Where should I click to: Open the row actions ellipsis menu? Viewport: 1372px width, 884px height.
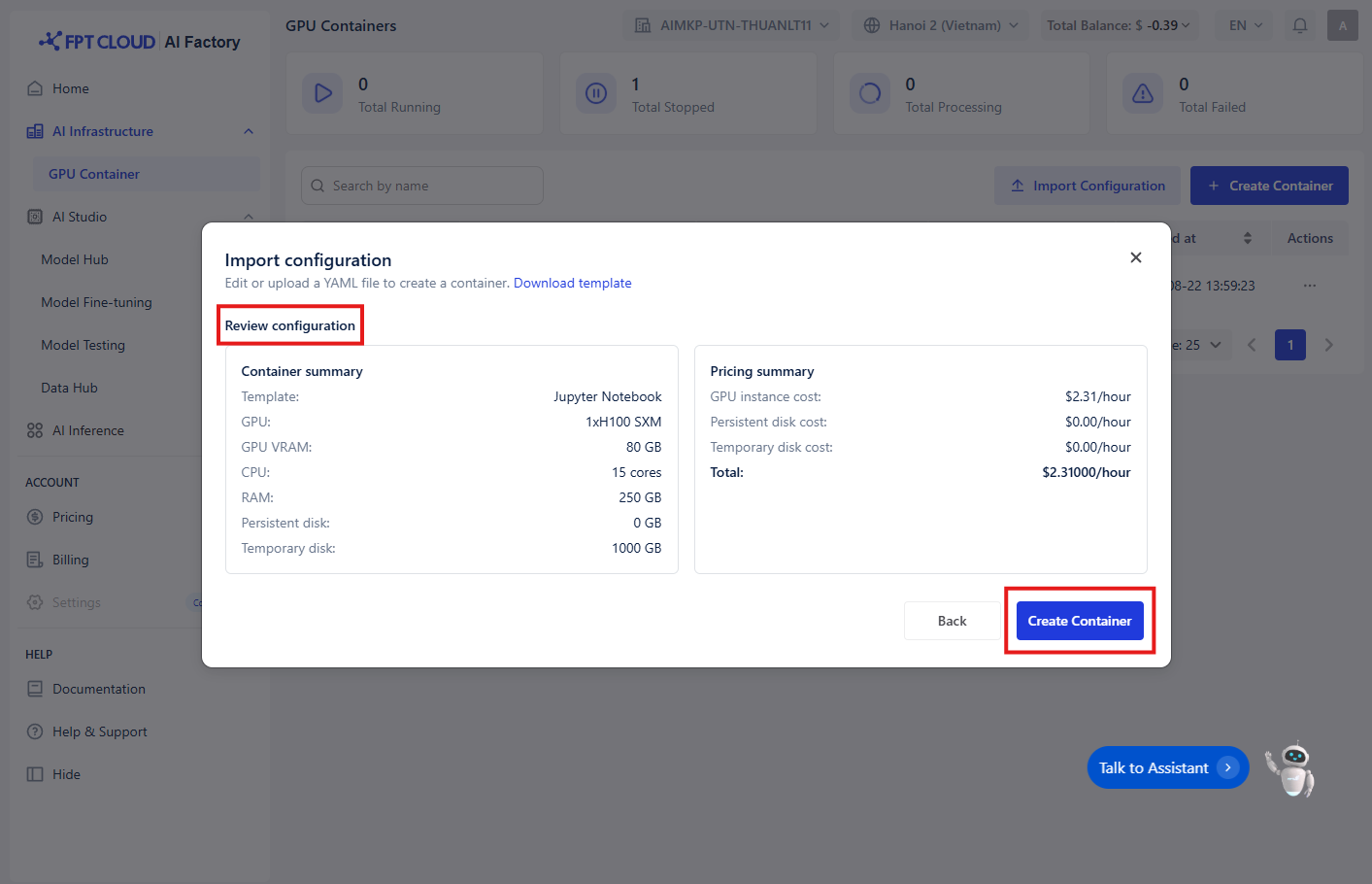point(1310,286)
